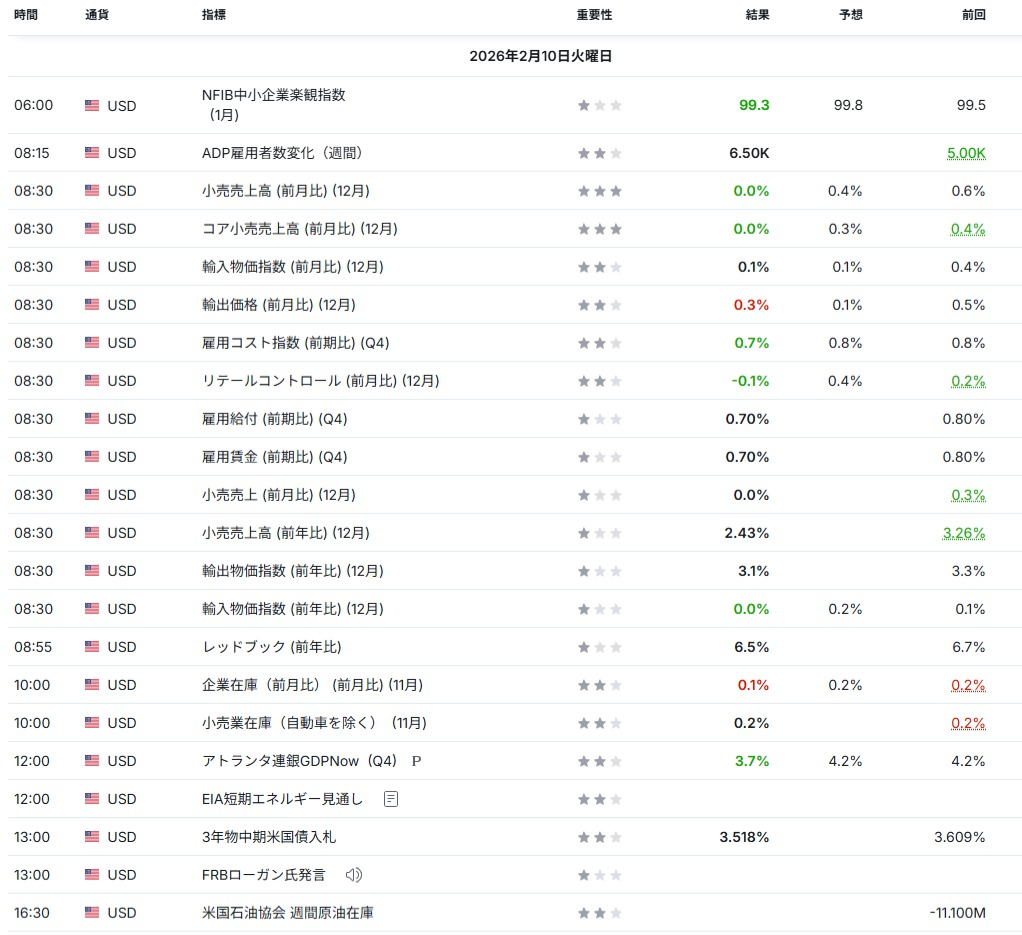
Task: Click the star rating for レッドブック (前年比)
Action: click(x=600, y=647)
